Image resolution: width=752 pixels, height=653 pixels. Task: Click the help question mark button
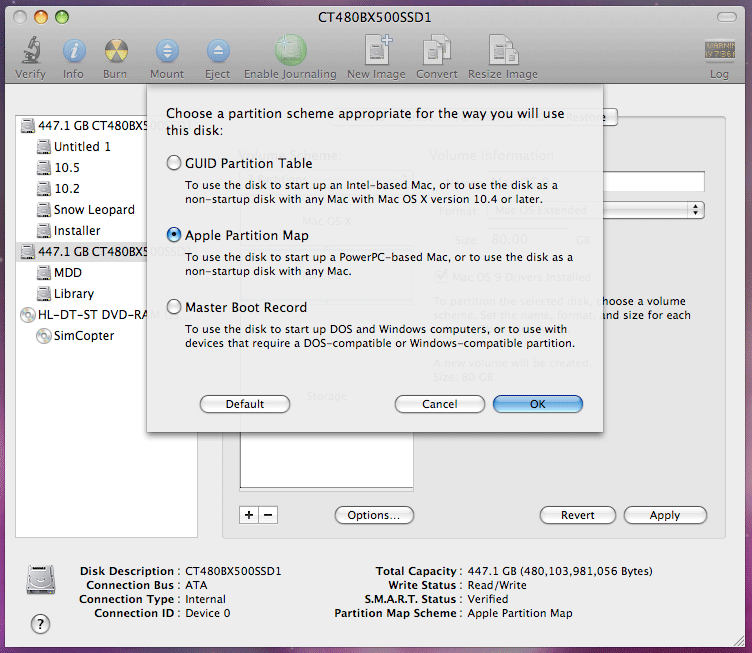40,624
